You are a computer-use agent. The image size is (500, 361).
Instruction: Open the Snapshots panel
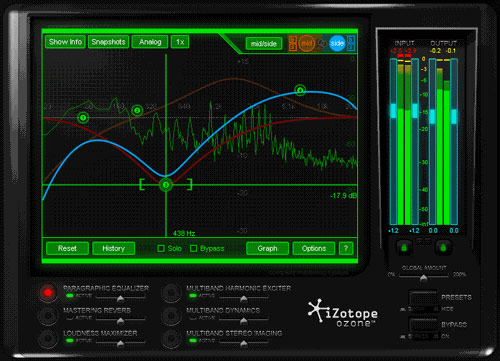pyautogui.click(x=108, y=42)
